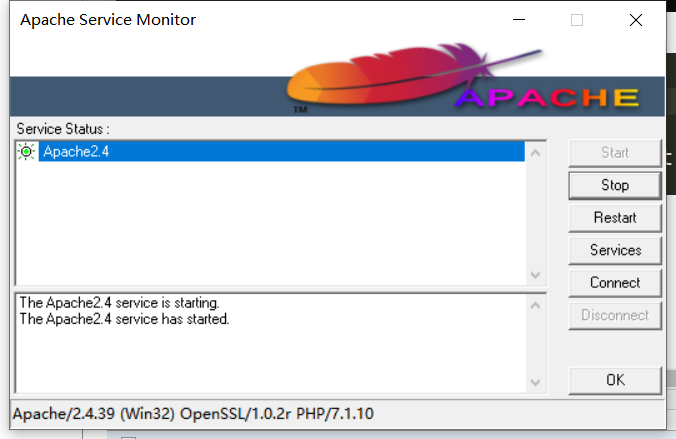Click the disabled Start button
Viewport: 676px width, 439px height.
(x=615, y=153)
